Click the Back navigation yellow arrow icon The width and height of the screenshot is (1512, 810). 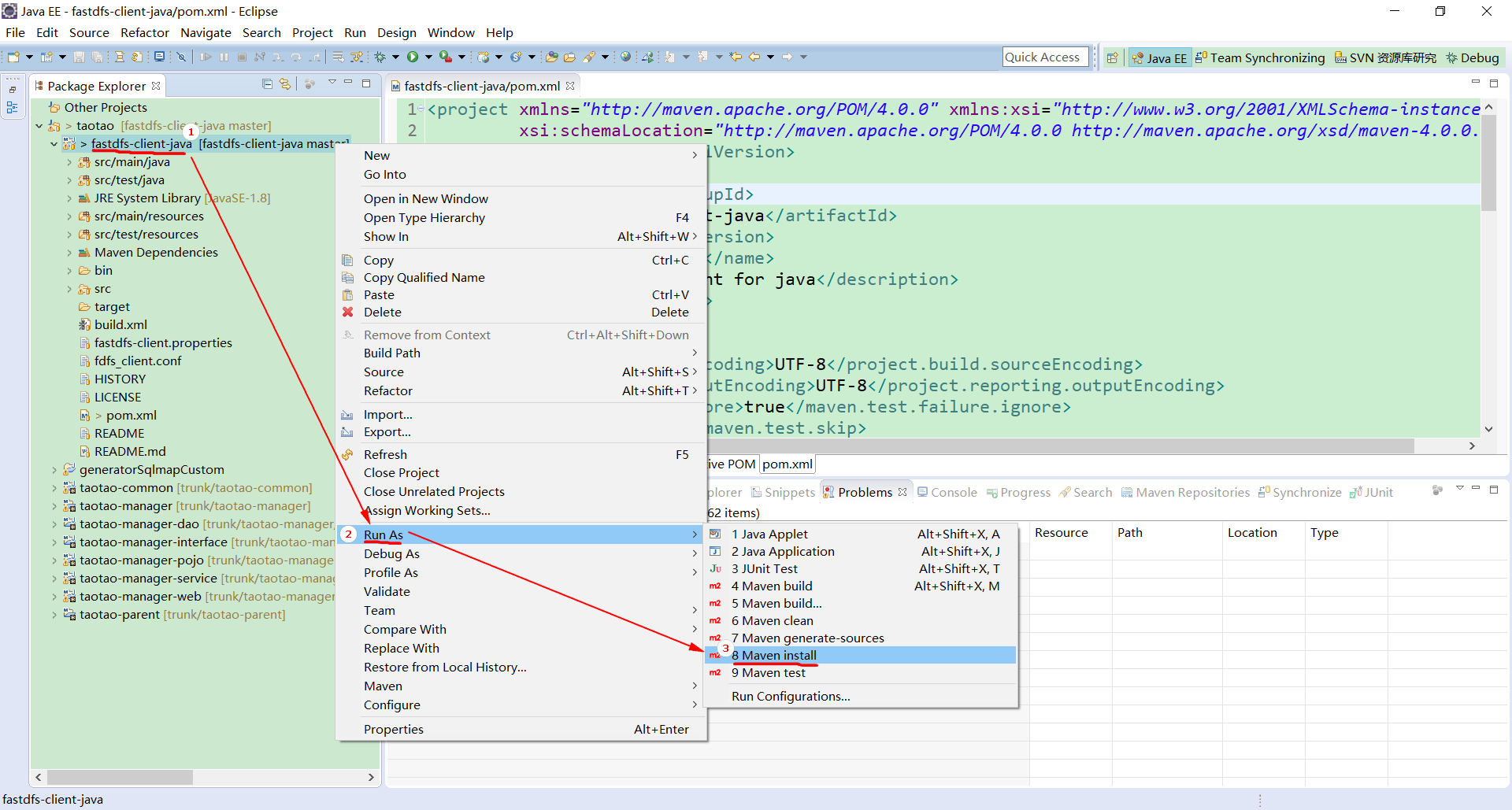[754, 57]
